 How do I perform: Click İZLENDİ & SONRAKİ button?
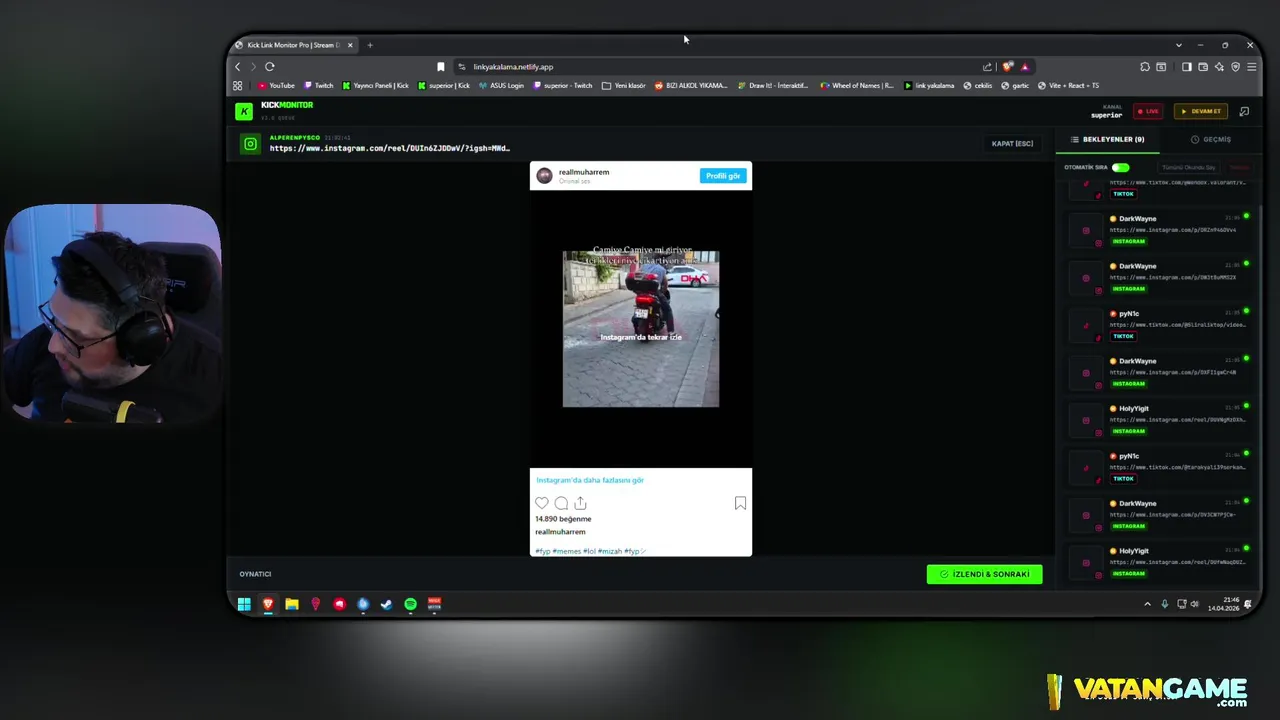click(x=984, y=574)
